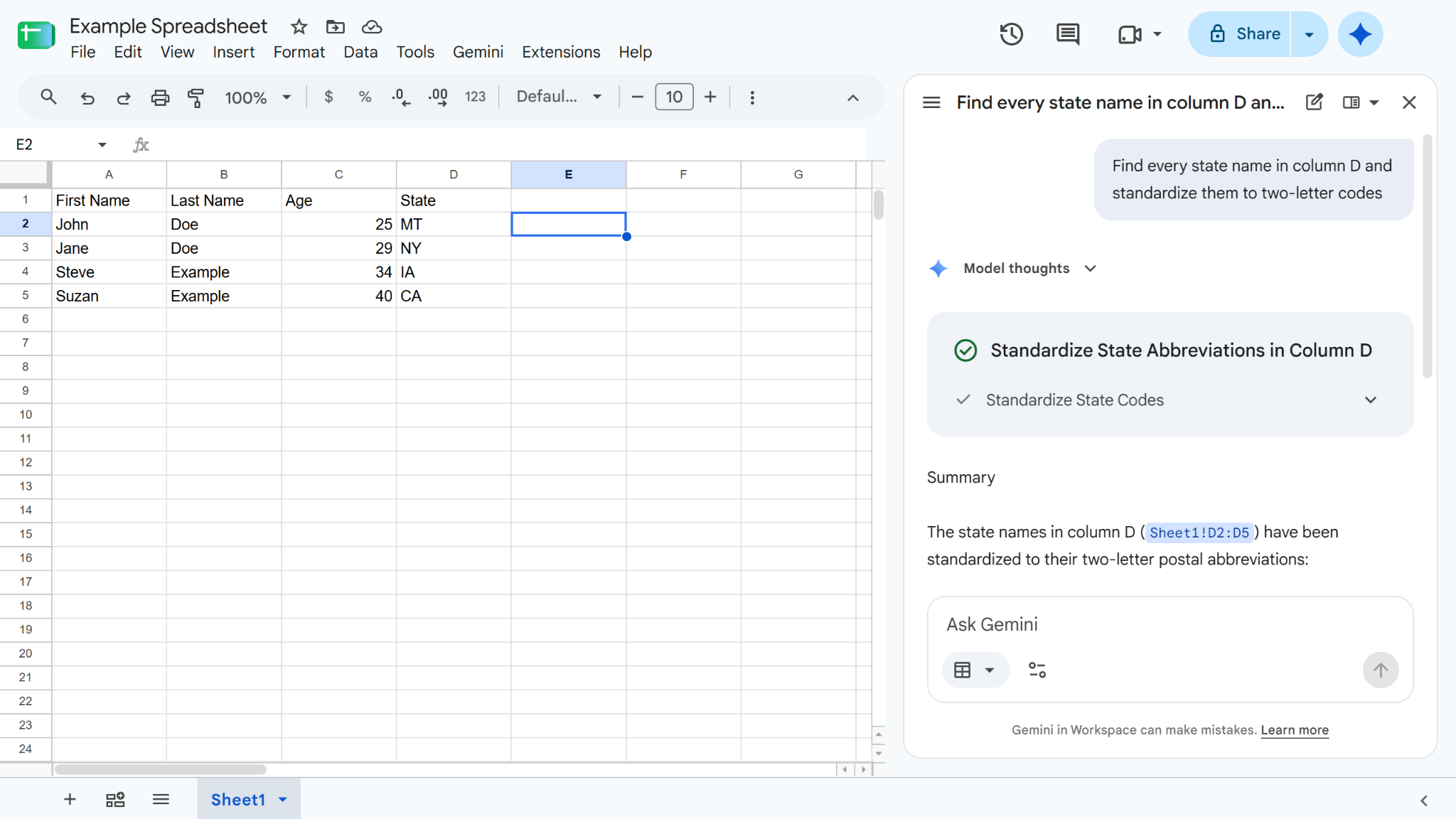Open the Default font dropdown
Screen dimensions: 1456x819
point(559,97)
